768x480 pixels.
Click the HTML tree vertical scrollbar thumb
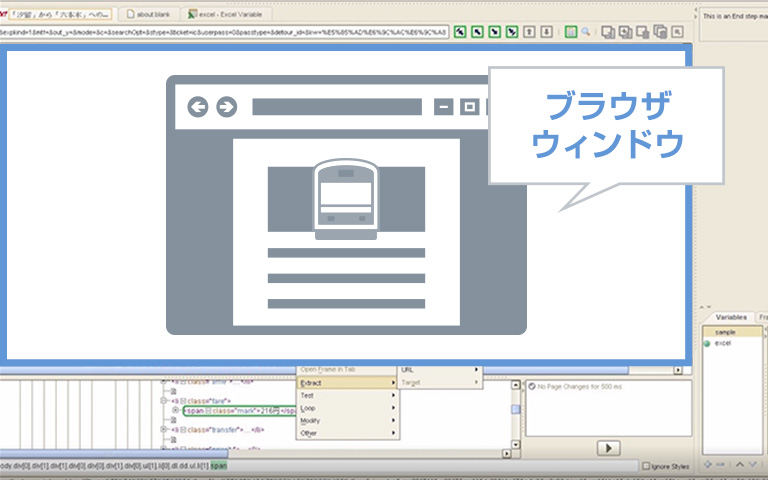tap(515, 409)
